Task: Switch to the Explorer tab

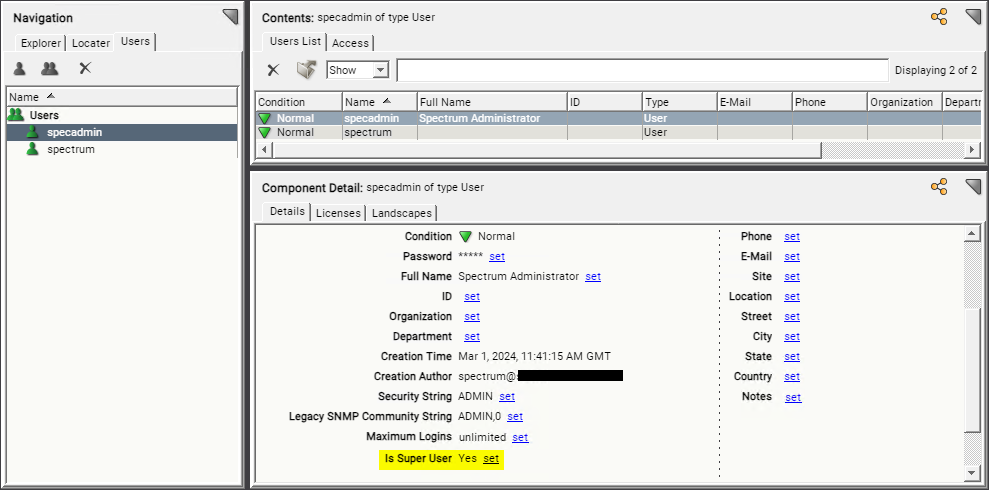Action: [42, 43]
